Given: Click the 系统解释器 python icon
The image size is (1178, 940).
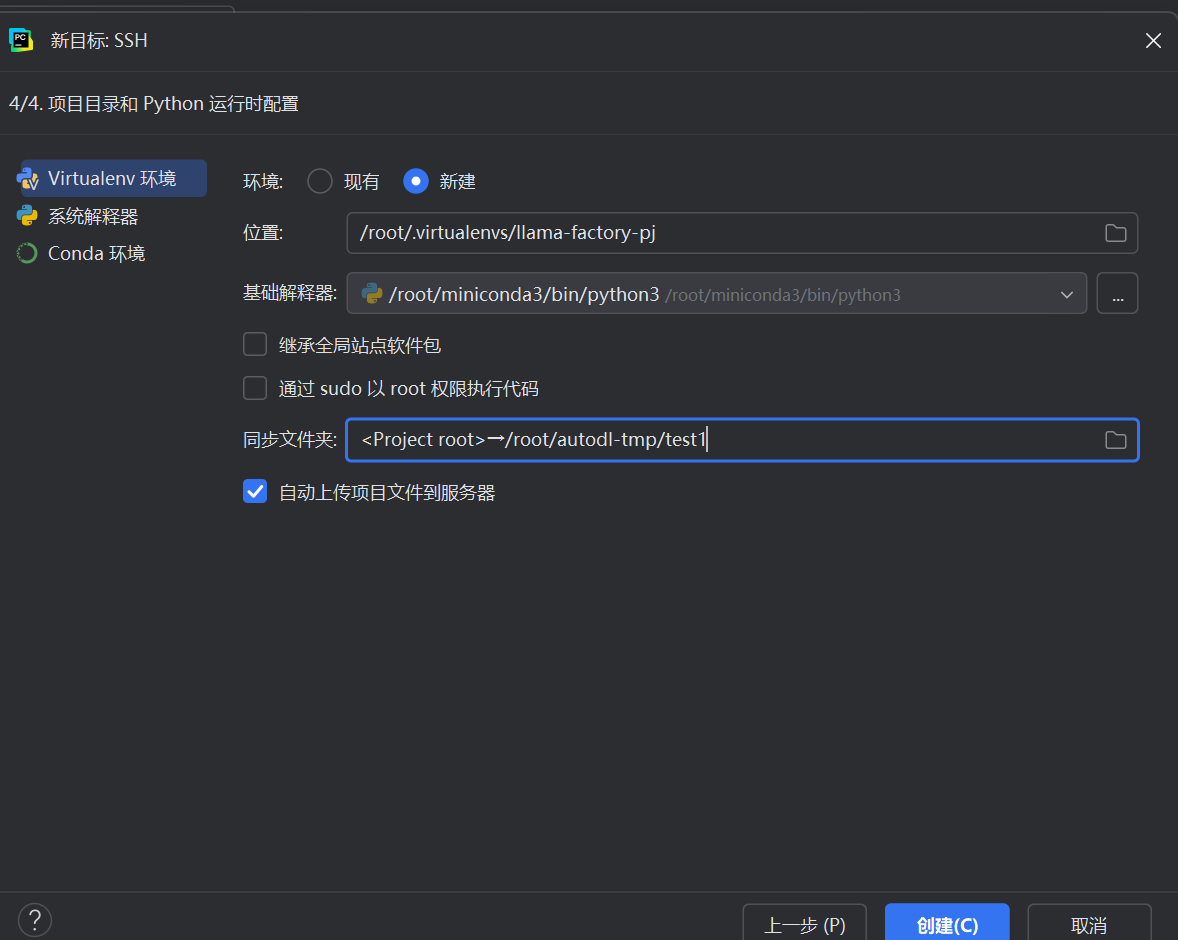Looking at the screenshot, I should [27, 216].
